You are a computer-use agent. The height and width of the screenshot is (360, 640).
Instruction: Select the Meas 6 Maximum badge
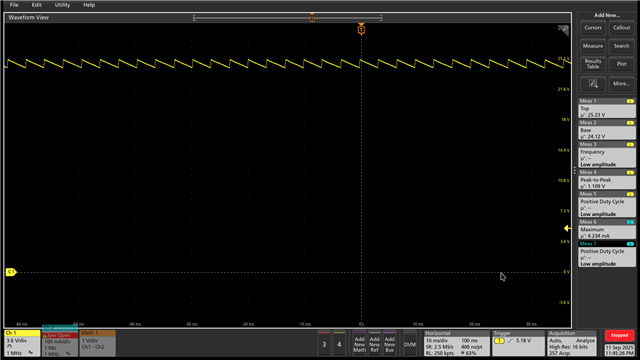point(607,229)
